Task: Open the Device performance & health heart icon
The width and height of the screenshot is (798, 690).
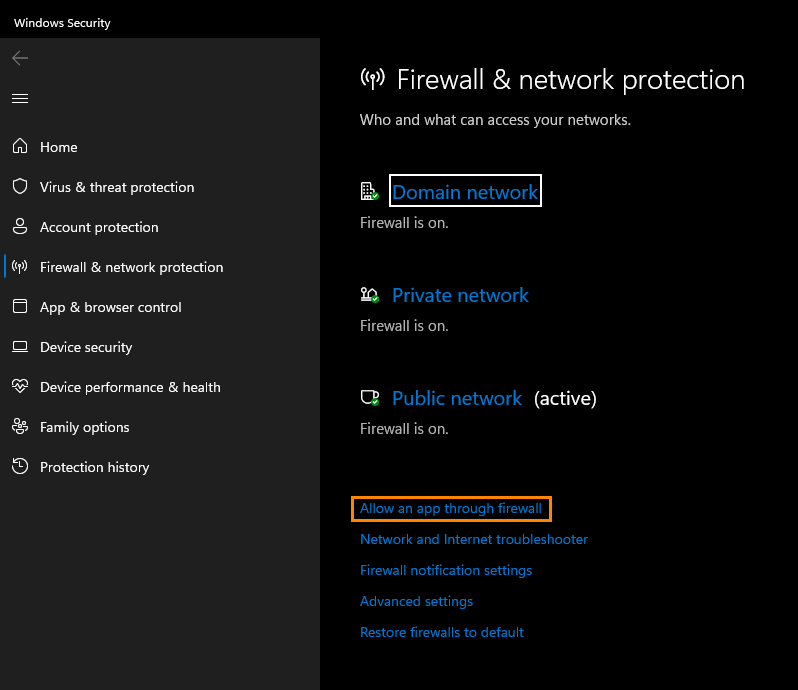Action: 20,386
